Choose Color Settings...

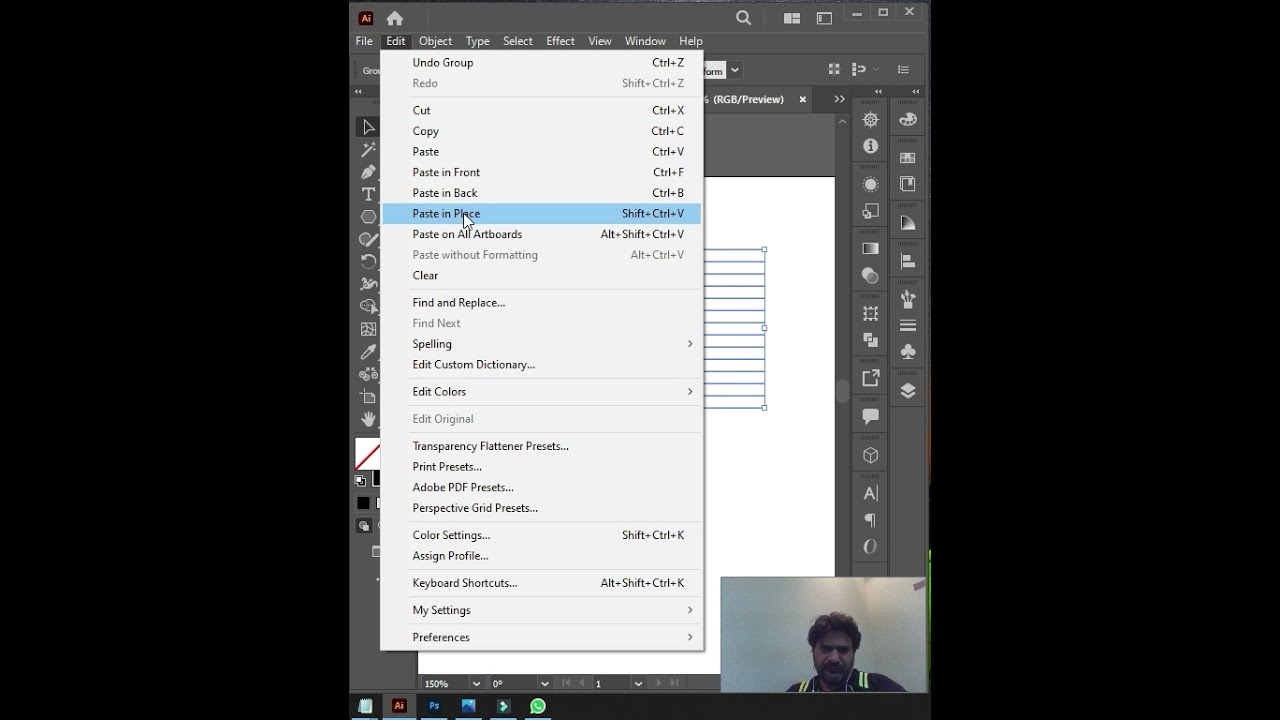click(542, 535)
